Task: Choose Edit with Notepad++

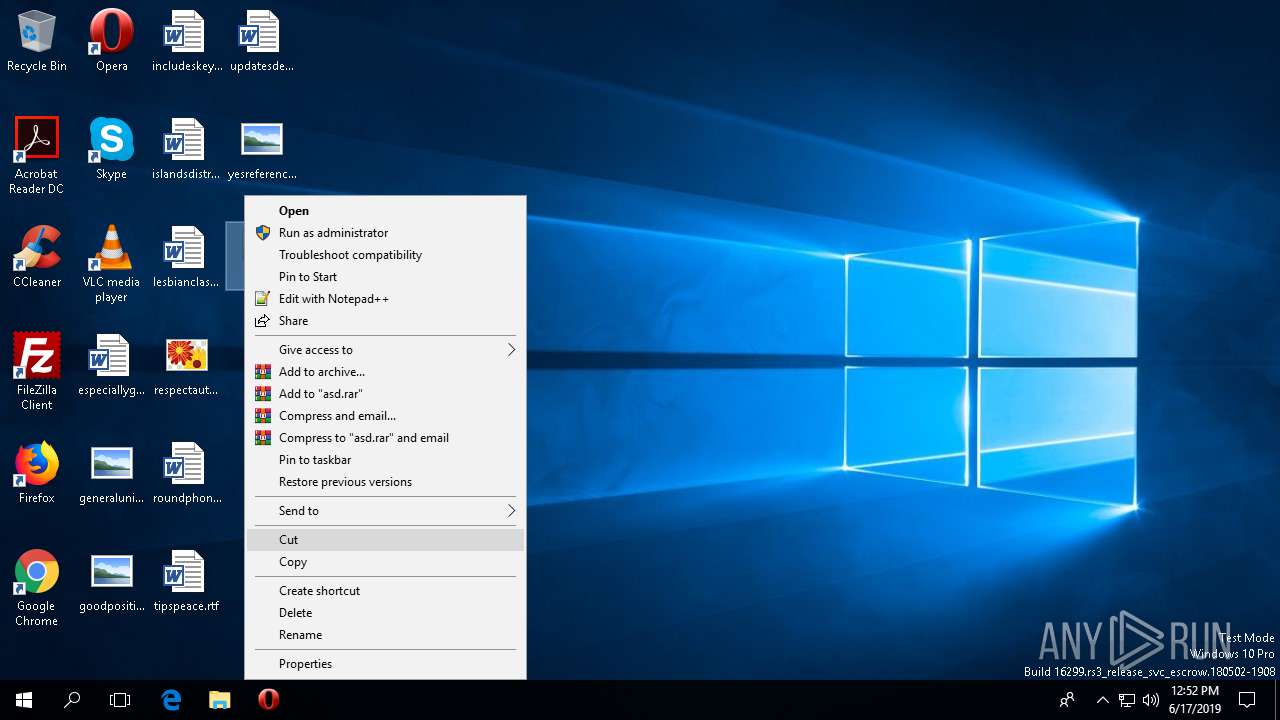Action: coord(385,299)
